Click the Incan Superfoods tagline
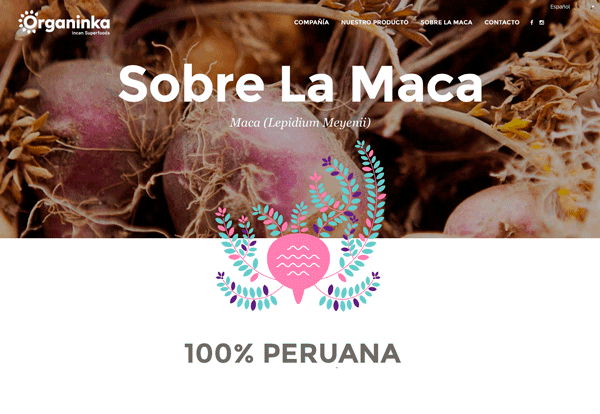Image resolution: width=600 pixels, height=414 pixels. click(91, 33)
